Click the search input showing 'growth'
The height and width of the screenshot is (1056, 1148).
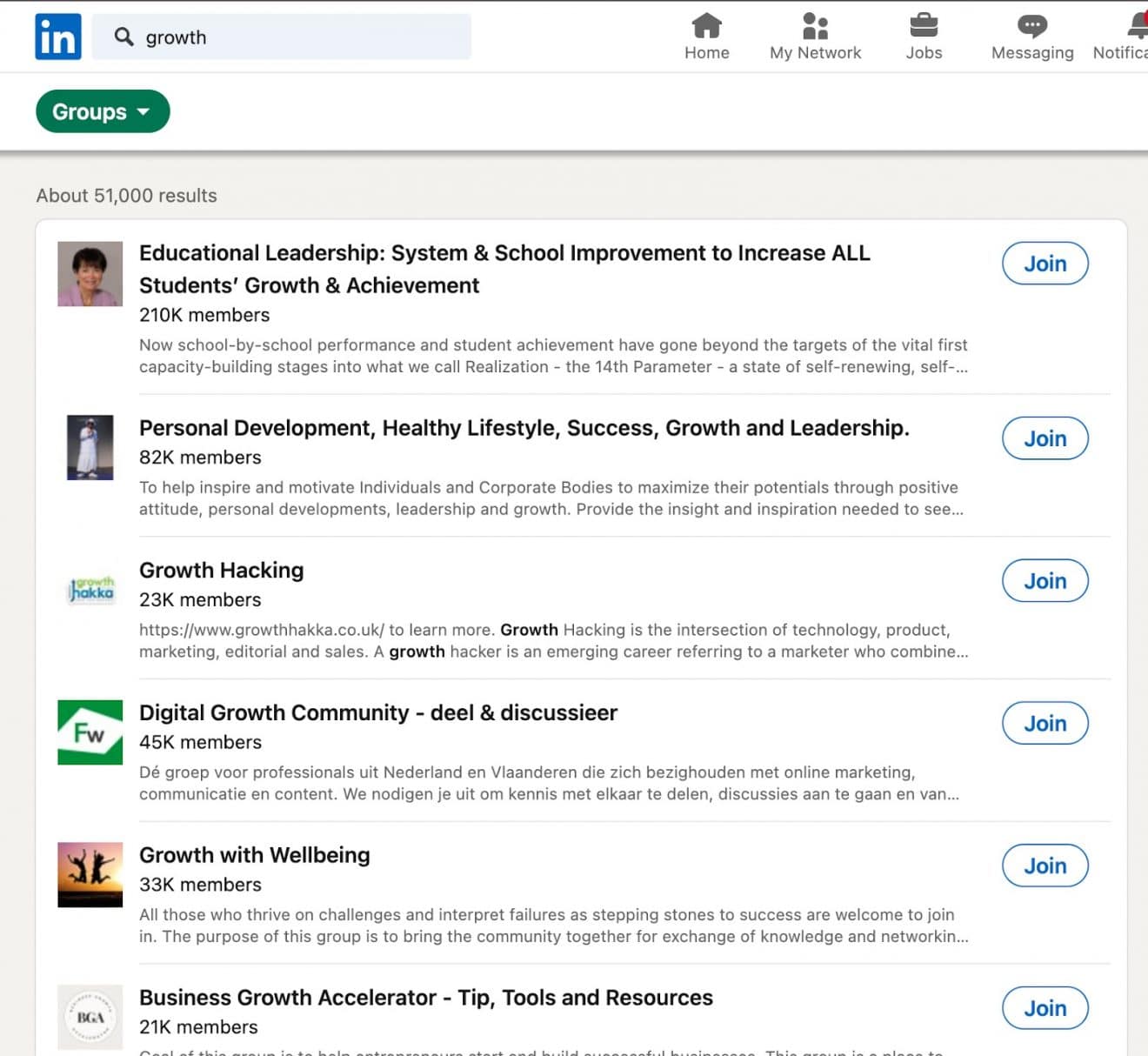(282, 37)
